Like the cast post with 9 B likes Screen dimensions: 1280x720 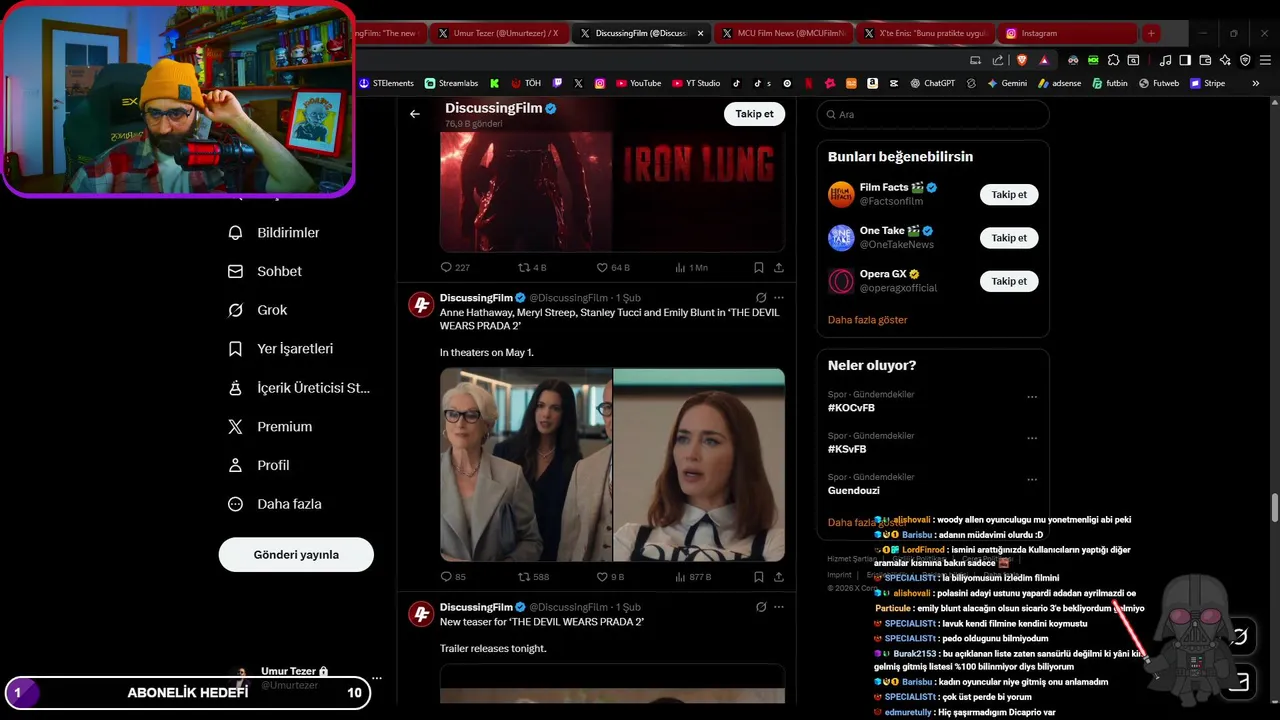610,577
